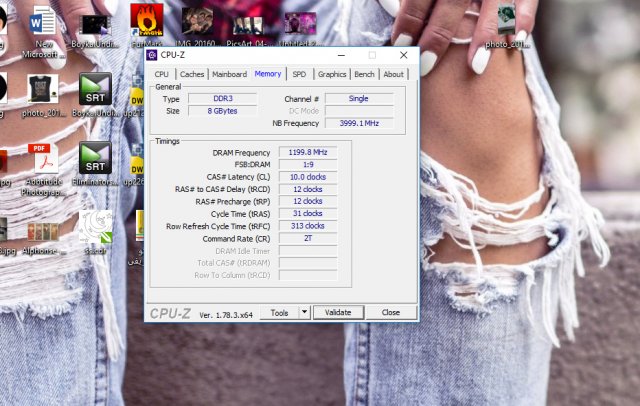Select the Alphonse desktop image icon
Image resolution: width=640 pixels, height=406 pixels.
pyautogui.click(x=43, y=231)
